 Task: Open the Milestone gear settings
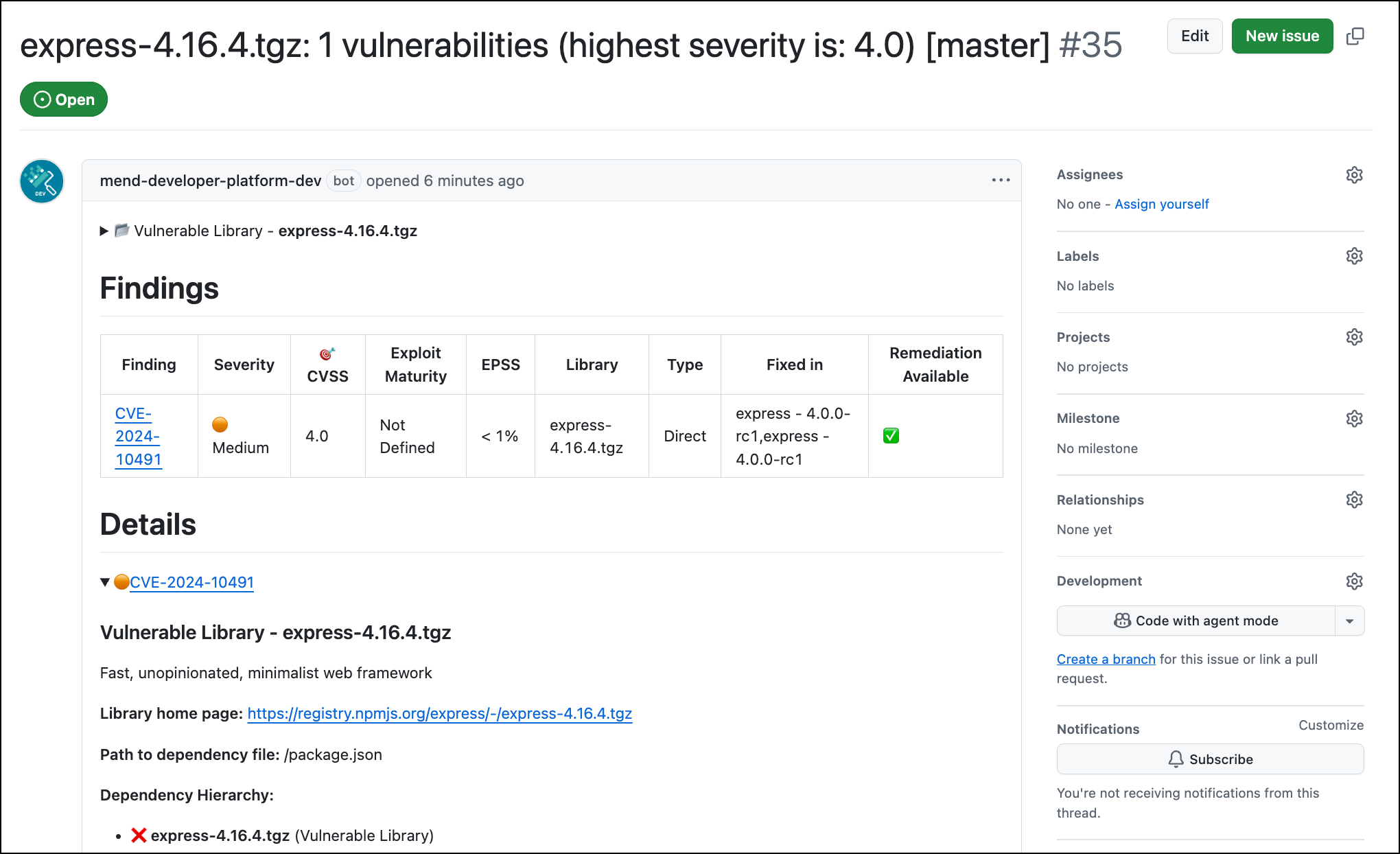1354,419
